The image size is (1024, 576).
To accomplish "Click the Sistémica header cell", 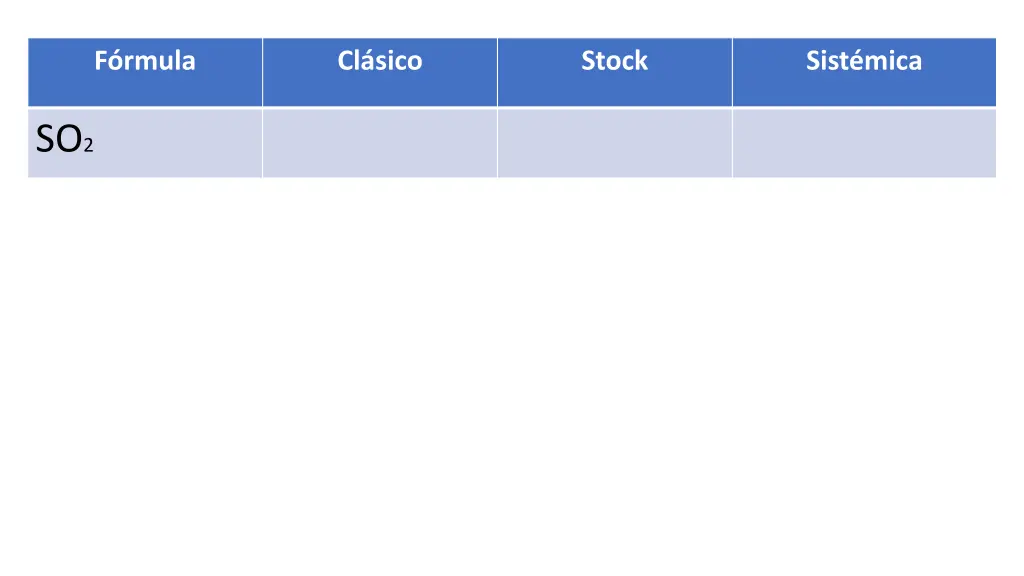I will 864,72.
